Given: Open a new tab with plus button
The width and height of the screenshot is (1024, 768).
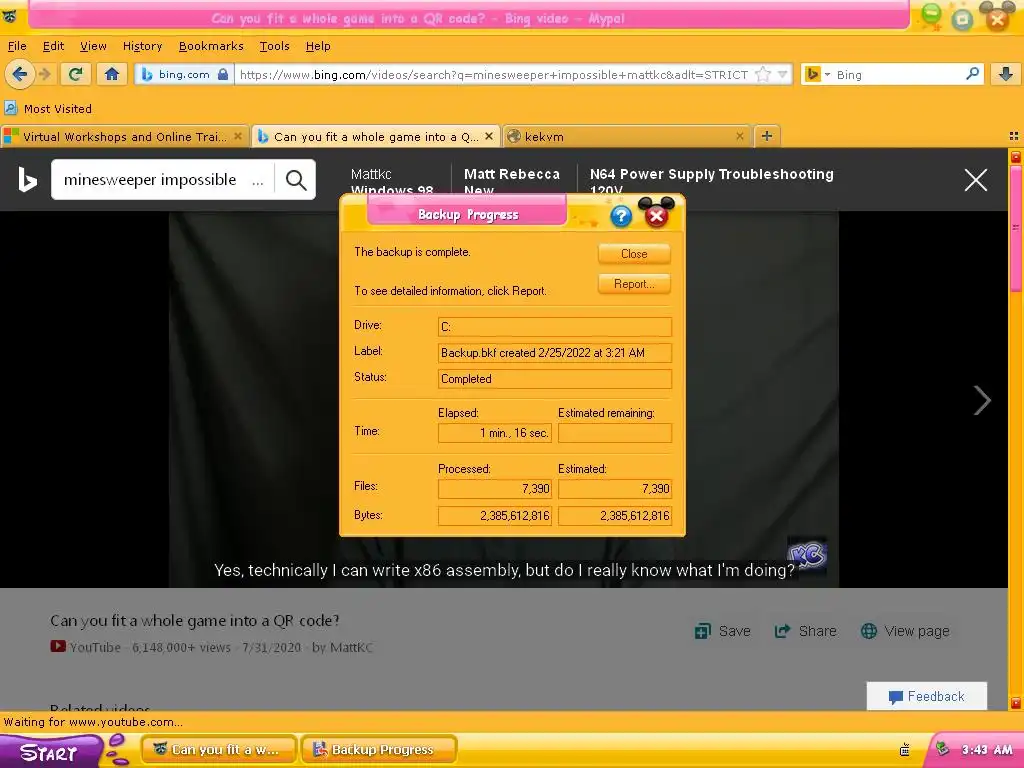Looking at the screenshot, I should 767,136.
